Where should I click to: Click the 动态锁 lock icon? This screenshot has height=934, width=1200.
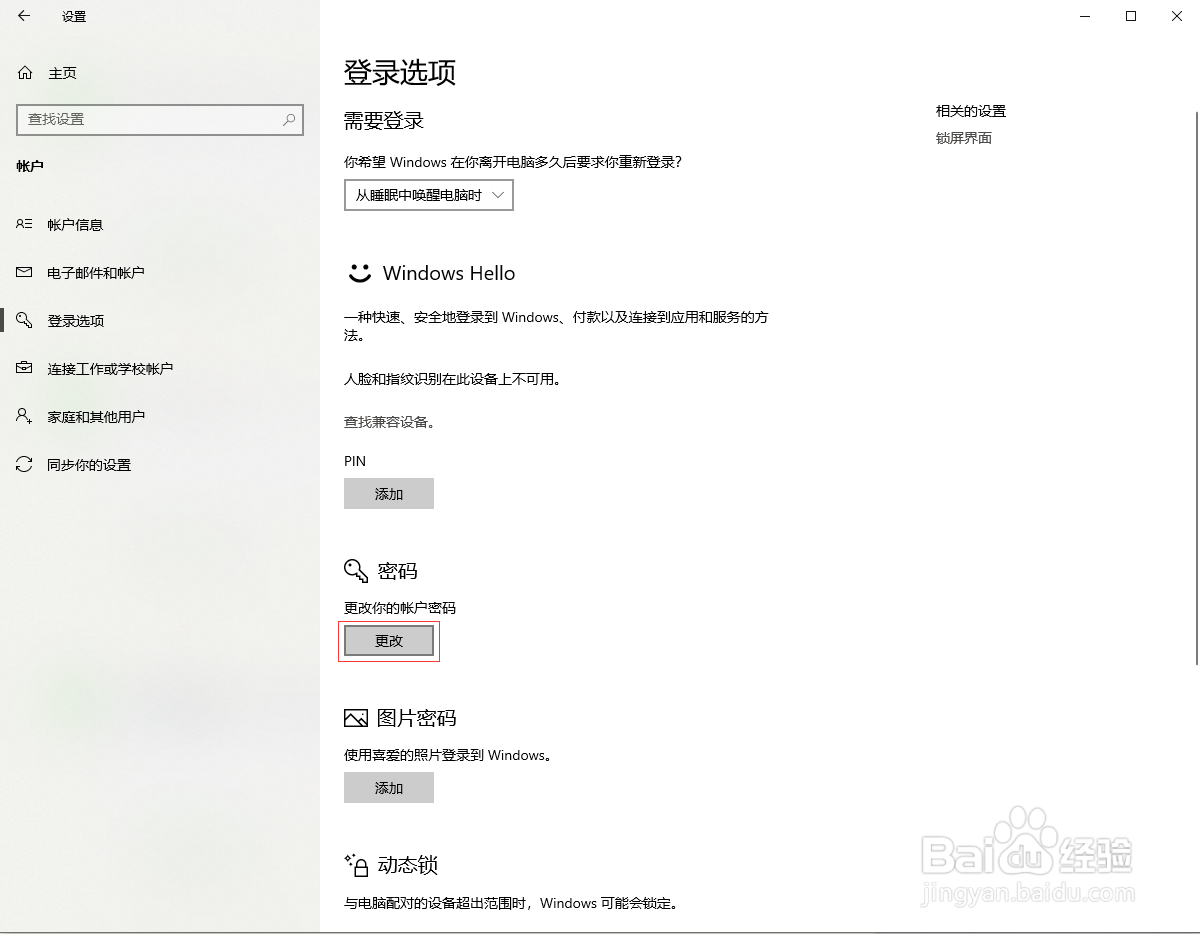(355, 865)
